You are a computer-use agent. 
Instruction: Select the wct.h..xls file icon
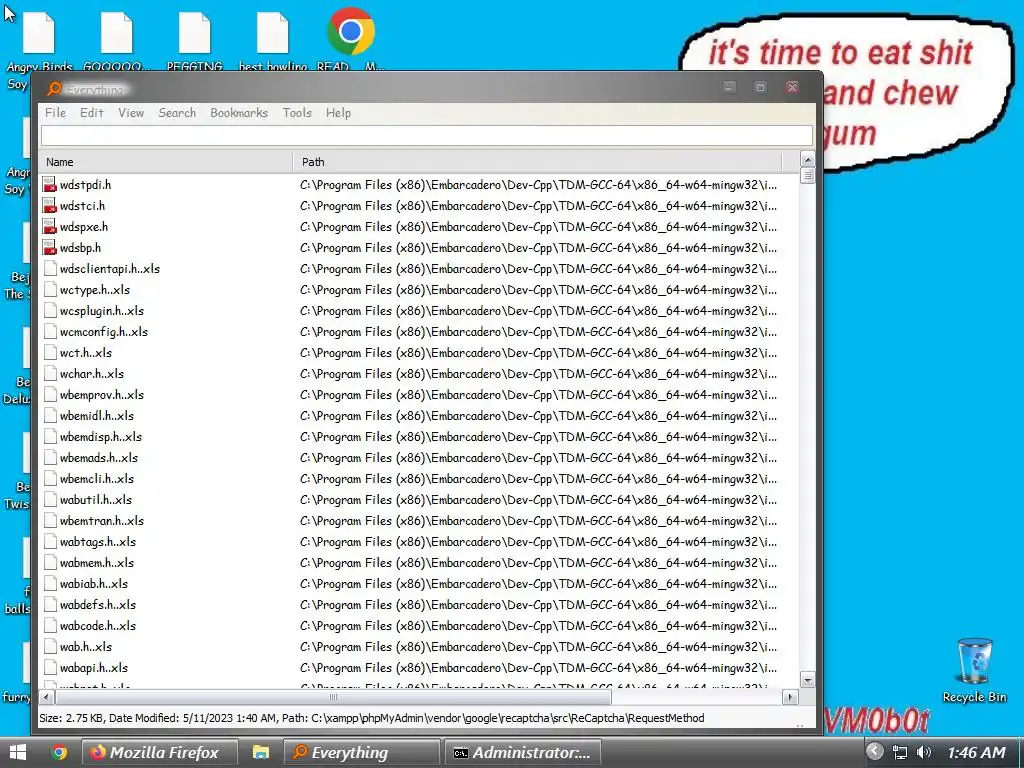(50, 353)
